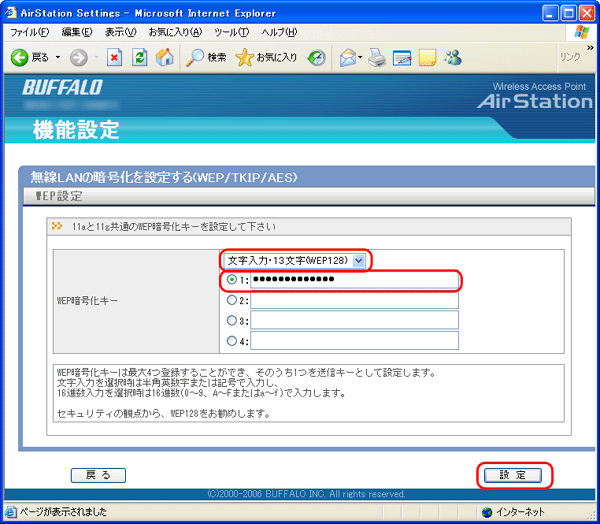Click the AirStation product name text
The image size is (600, 524).
(x=535, y=101)
